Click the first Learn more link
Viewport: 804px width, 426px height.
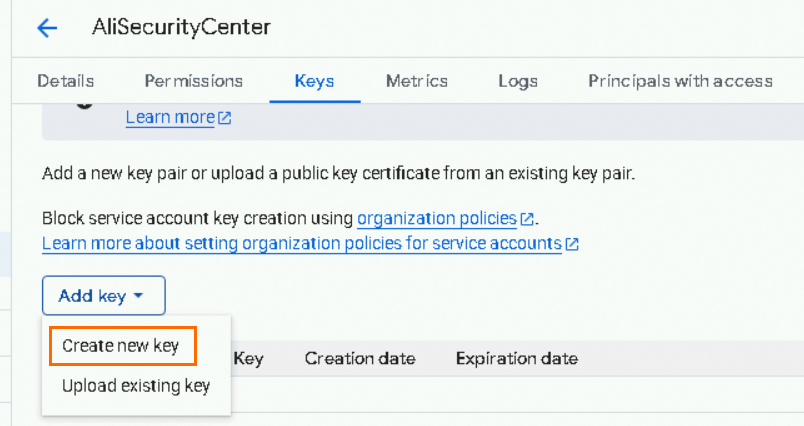(170, 118)
